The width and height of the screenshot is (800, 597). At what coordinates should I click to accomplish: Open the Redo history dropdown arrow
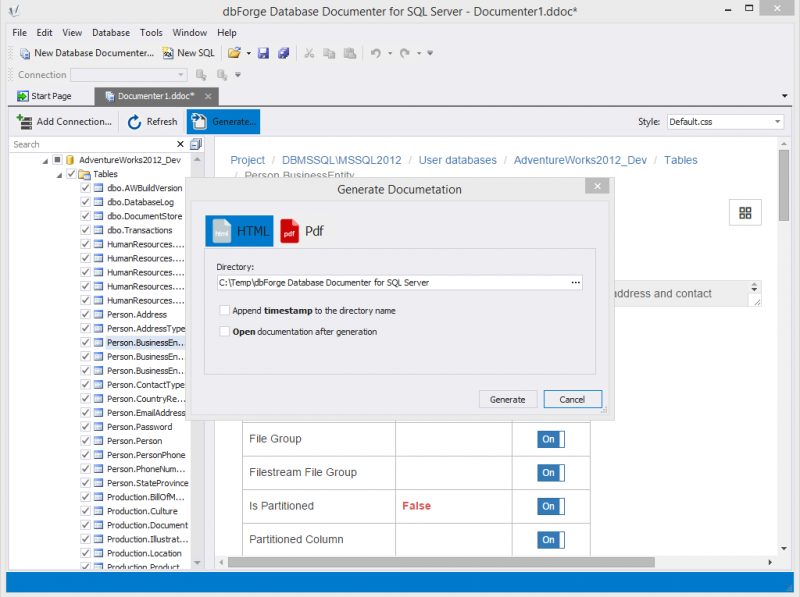pos(418,53)
